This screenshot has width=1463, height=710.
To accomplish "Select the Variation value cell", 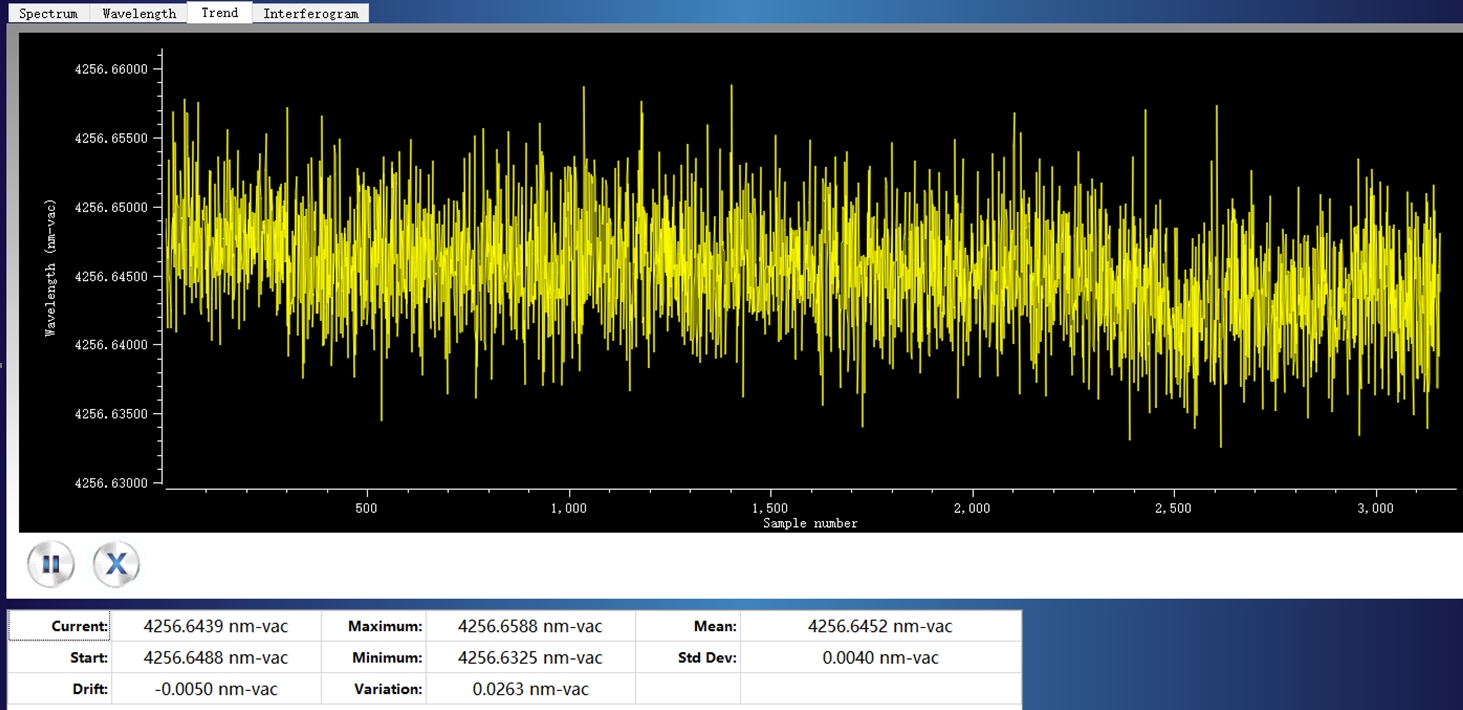I will (530, 689).
